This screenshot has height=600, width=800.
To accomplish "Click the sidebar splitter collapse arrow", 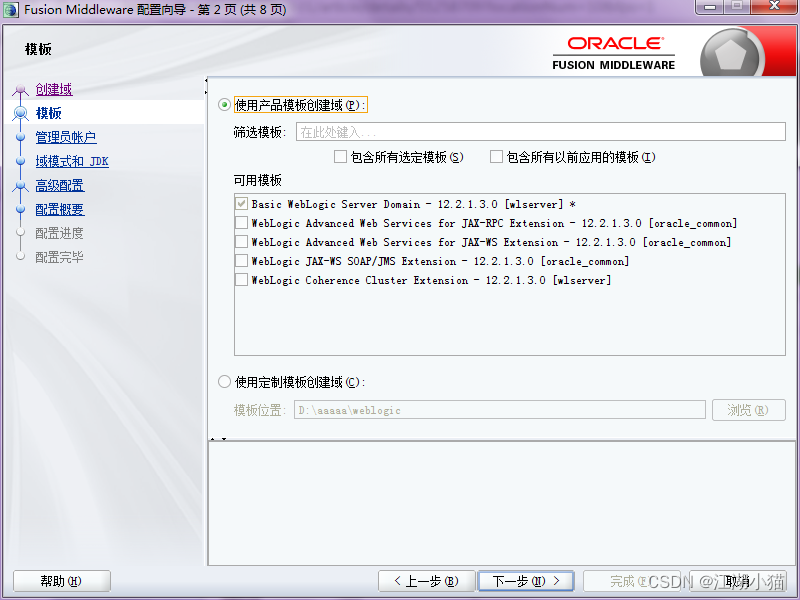I will [x=206, y=86].
